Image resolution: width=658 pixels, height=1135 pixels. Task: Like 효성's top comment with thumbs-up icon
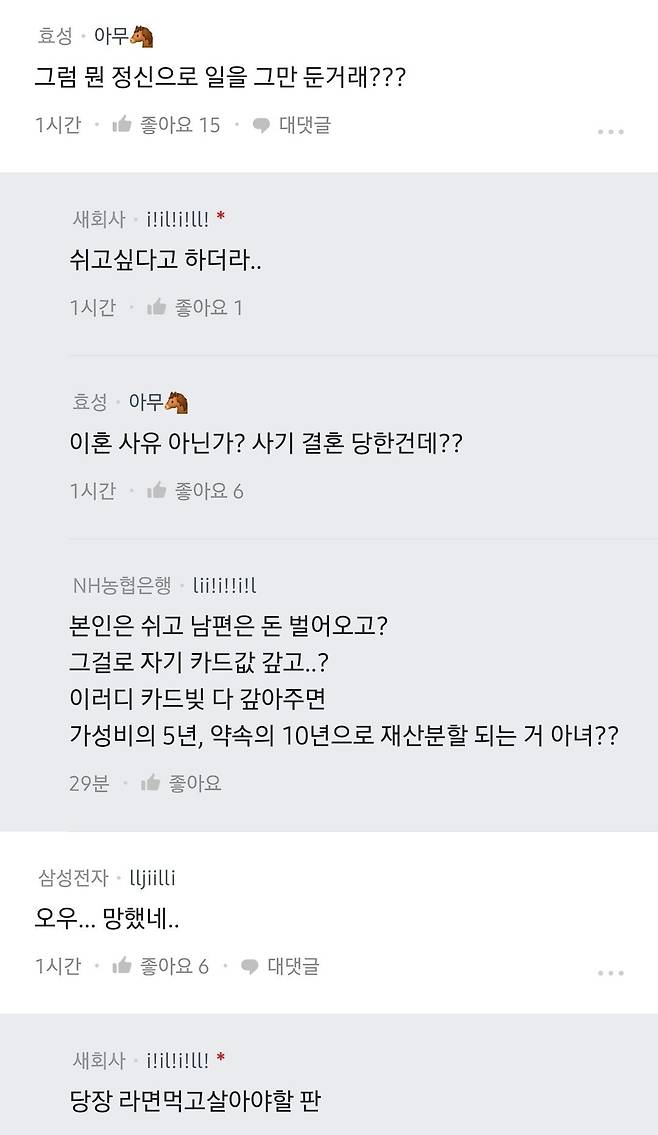[120, 126]
